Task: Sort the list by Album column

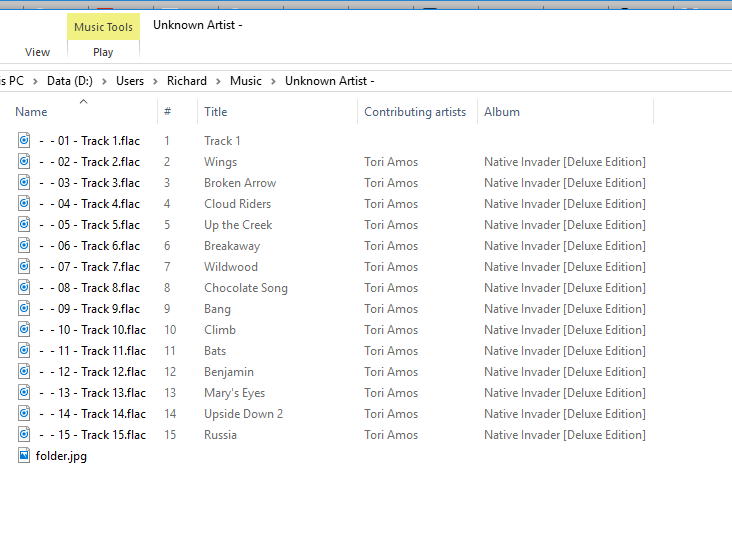Action: click(502, 112)
